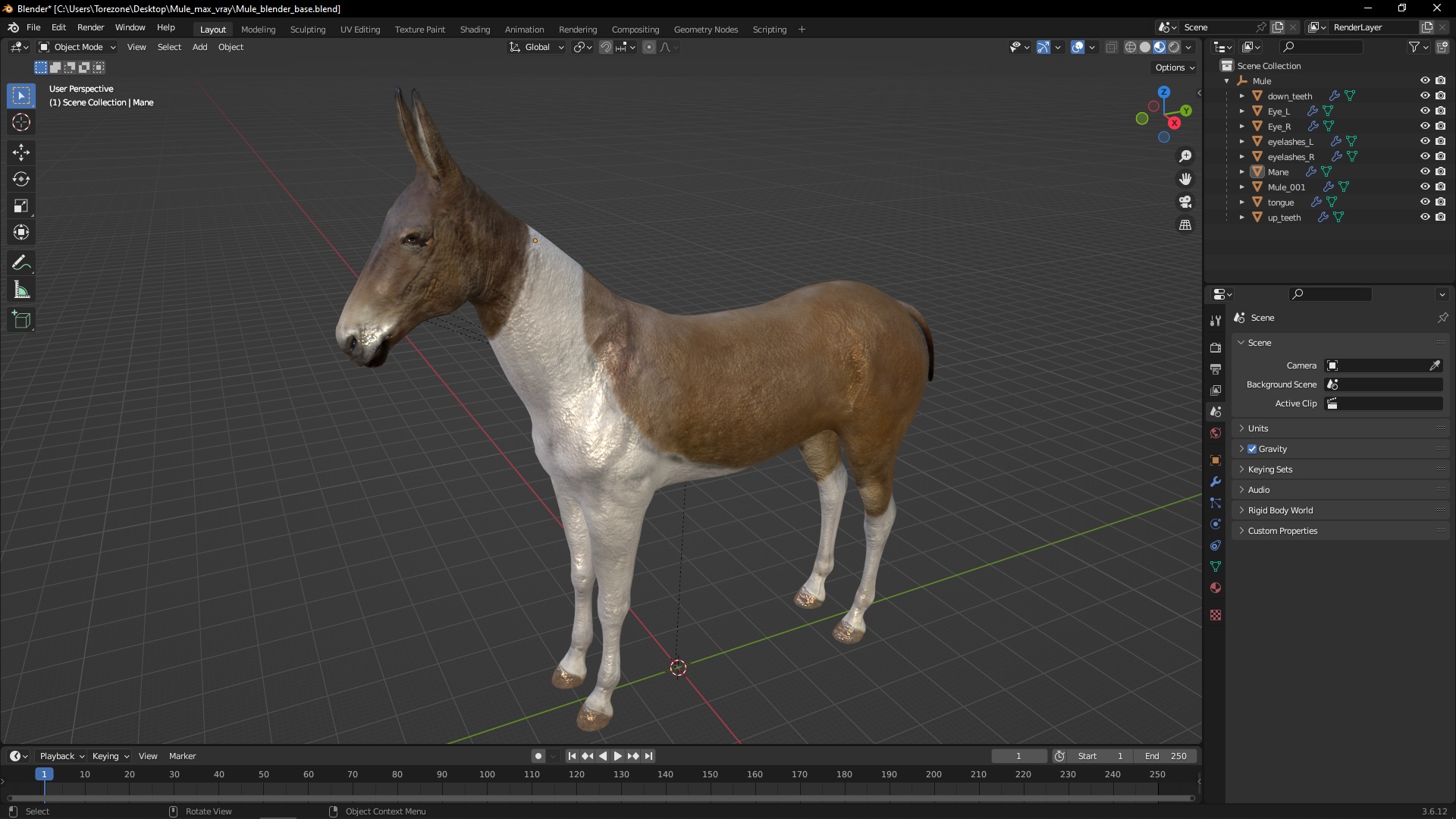
Task: Click the current frame number field
Action: point(1018,756)
